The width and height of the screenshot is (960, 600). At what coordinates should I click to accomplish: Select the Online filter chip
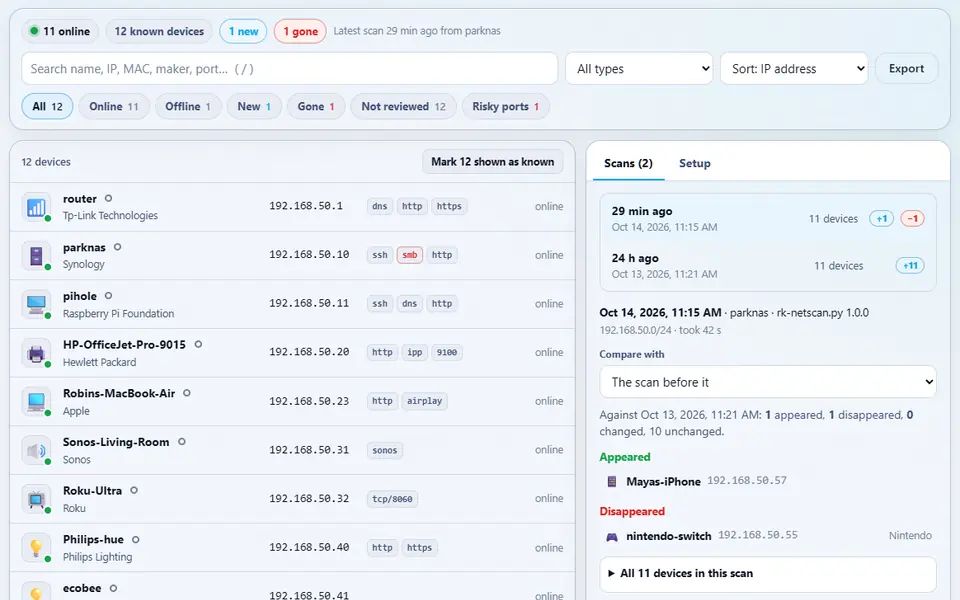[114, 107]
